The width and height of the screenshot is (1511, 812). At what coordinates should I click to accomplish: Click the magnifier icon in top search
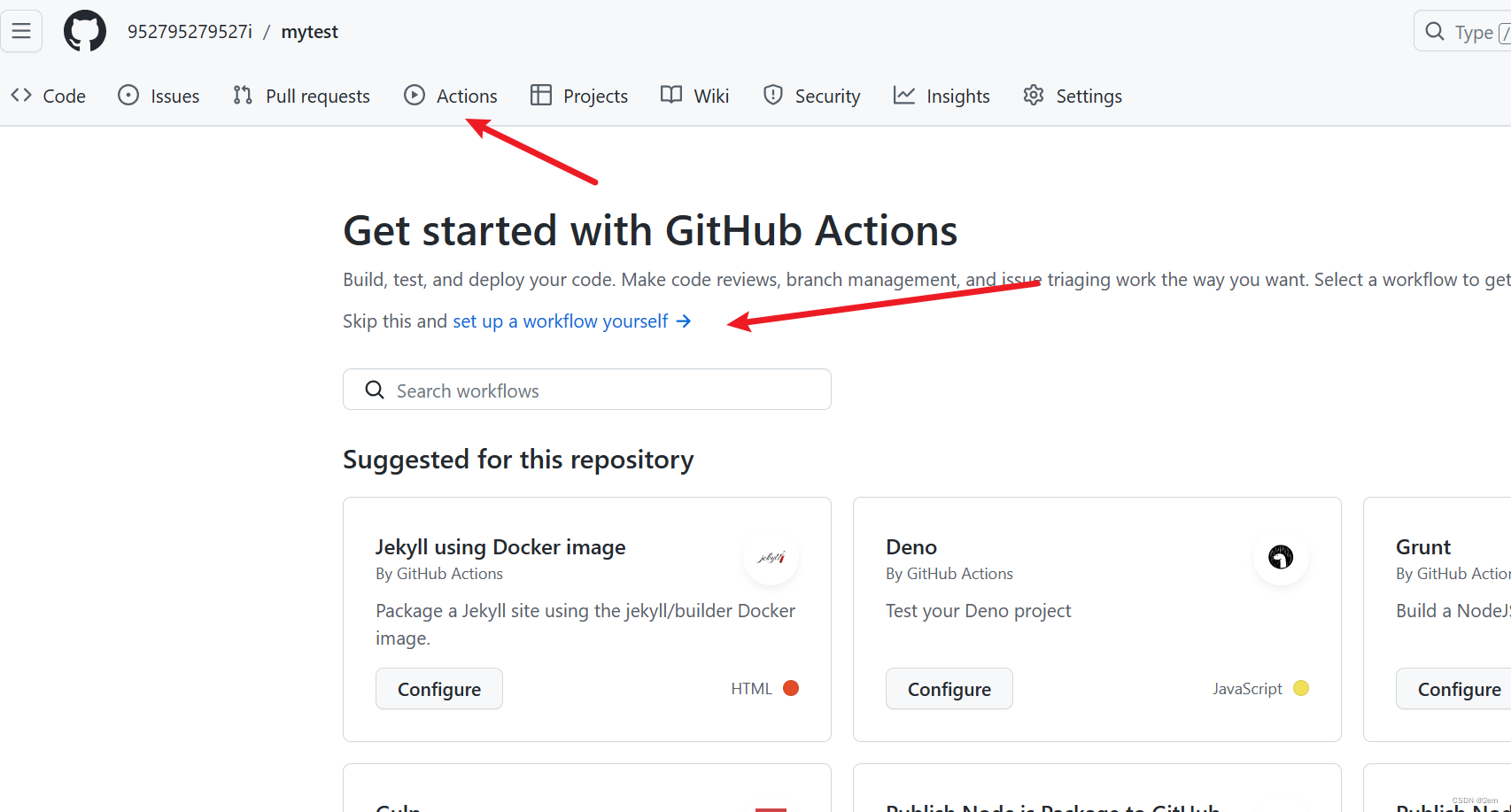[1434, 32]
